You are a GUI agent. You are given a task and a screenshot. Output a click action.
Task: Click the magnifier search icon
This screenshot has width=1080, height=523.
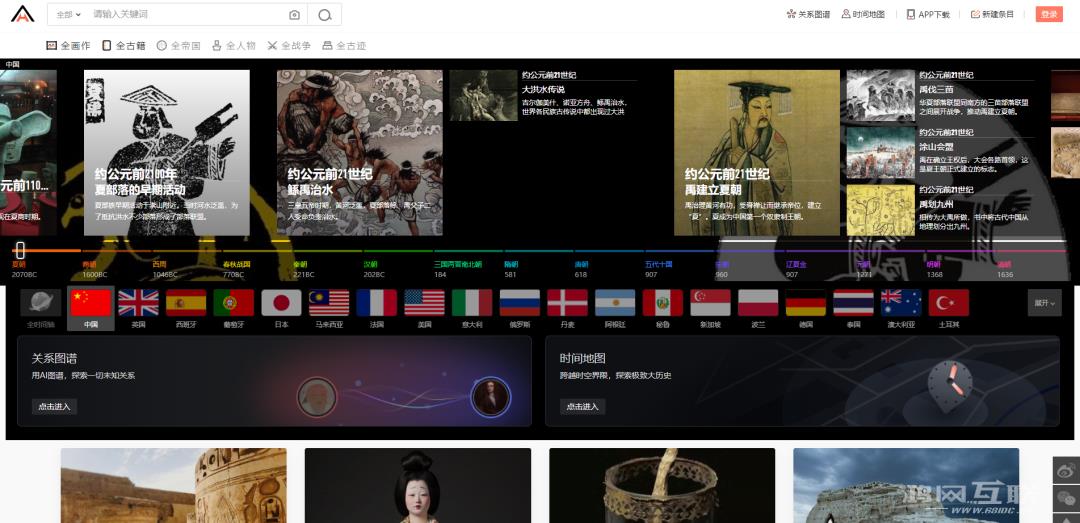tap(324, 14)
